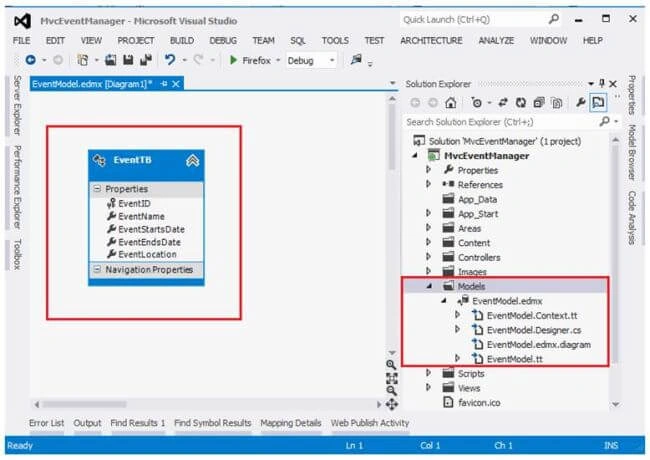Select EventModel.edmx.diagram file
The image size is (650, 460).
coord(538,344)
